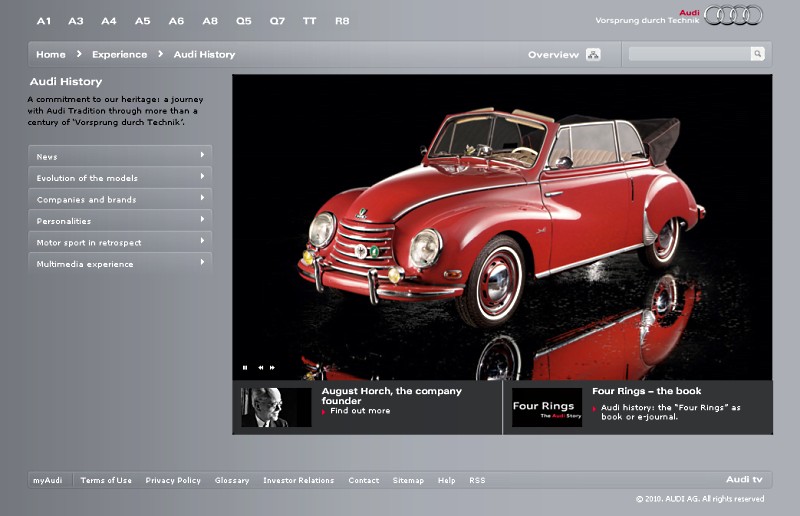Open the R8 model menu
800x516 pixels.
(x=342, y=21)
